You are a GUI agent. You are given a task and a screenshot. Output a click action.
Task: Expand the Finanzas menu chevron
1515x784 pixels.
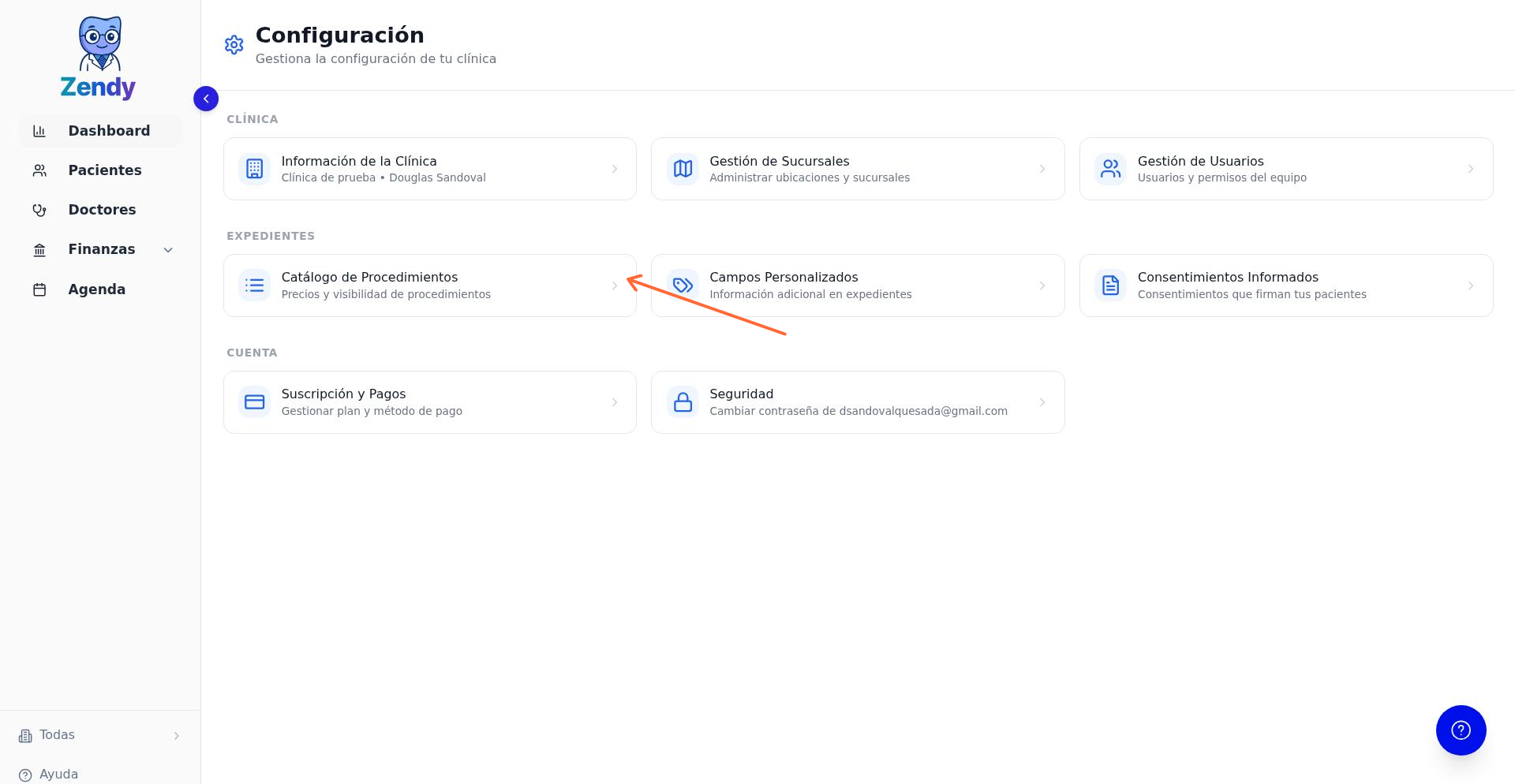point(167,249)
